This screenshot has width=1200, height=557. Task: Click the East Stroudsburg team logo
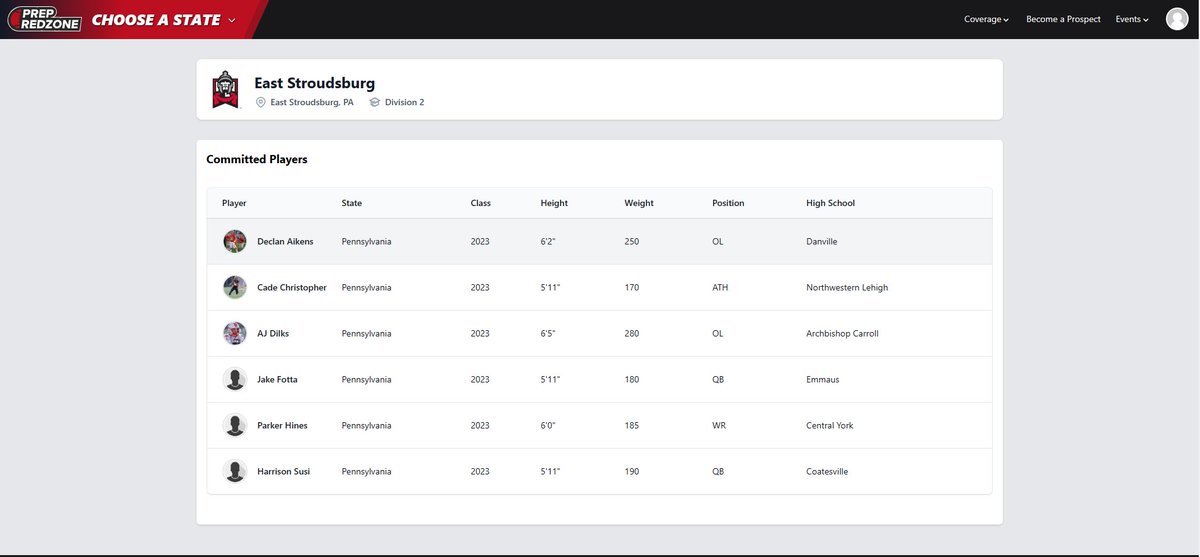click(x=225, y=90)
